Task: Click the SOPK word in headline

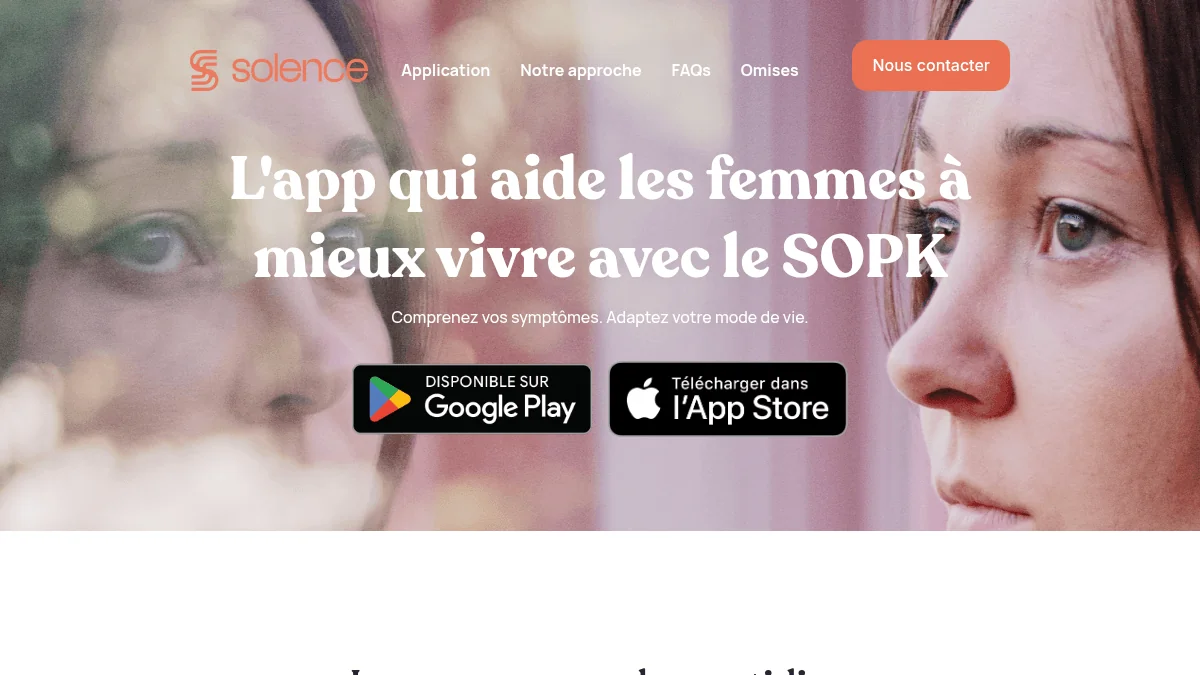Action: click(865, 259)
